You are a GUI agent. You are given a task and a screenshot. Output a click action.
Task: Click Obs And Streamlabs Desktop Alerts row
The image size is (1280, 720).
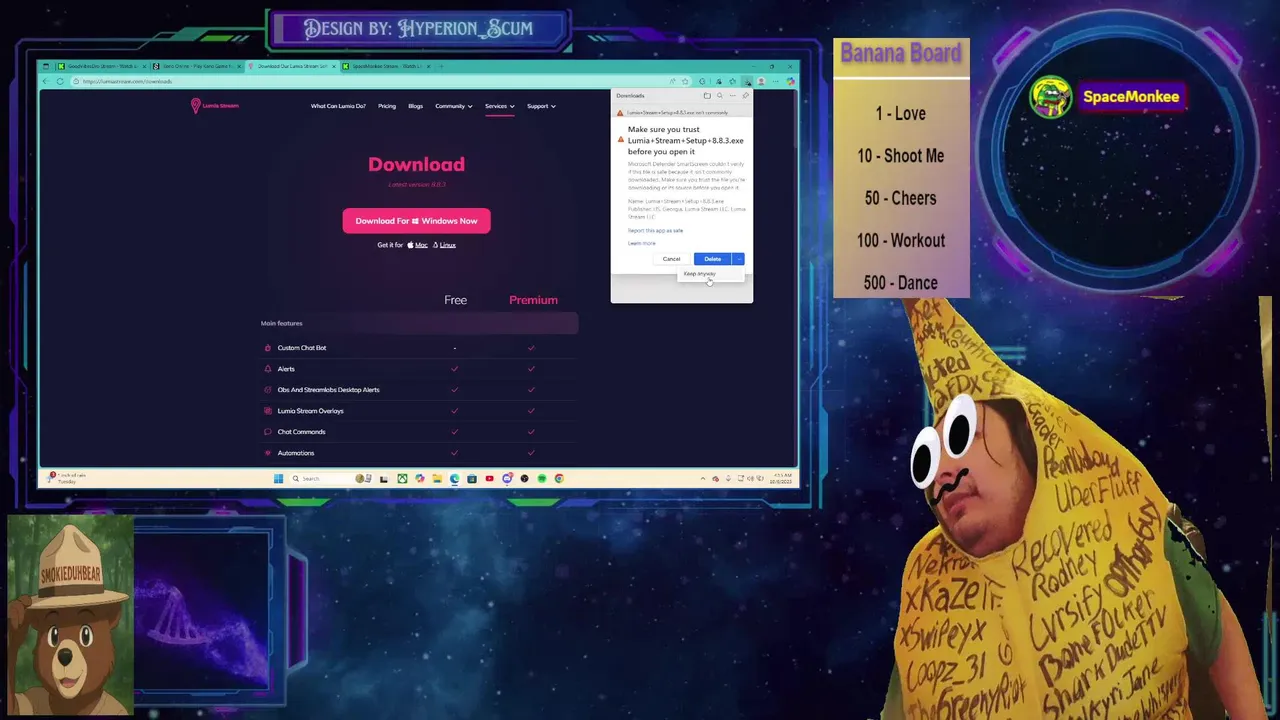pyautogui.click(x=419, y=390)
